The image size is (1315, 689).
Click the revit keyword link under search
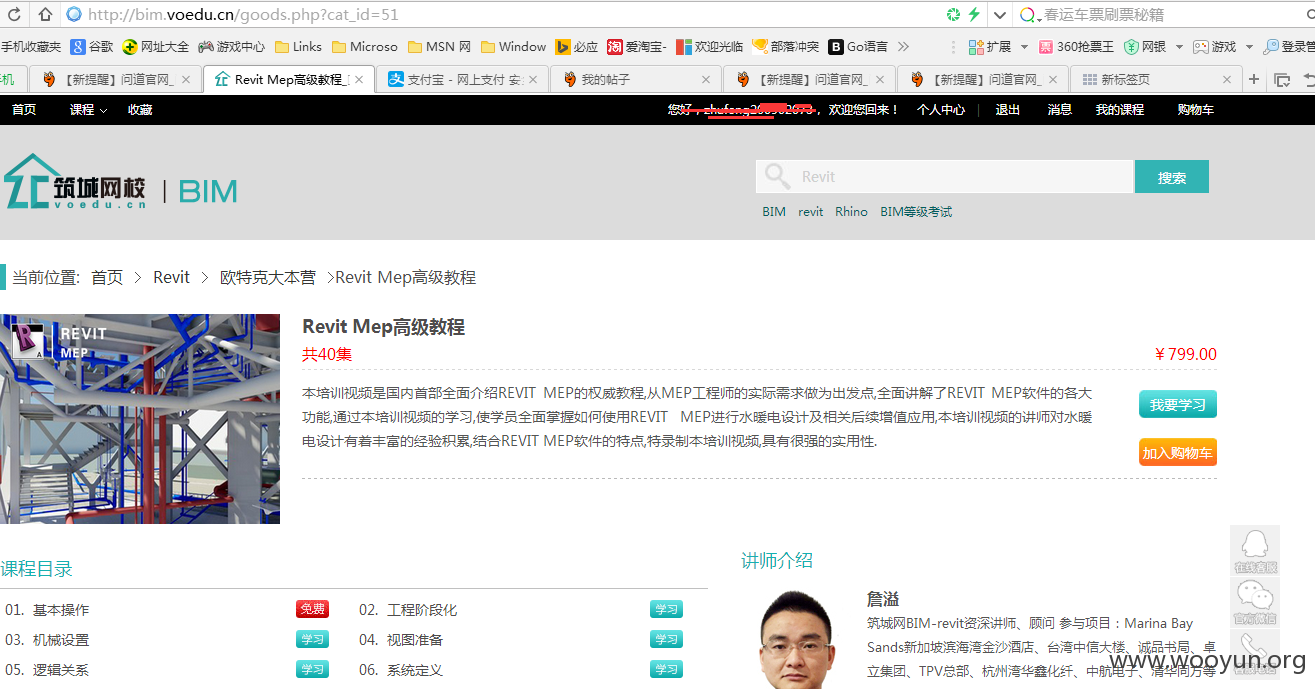click(811, 212)
